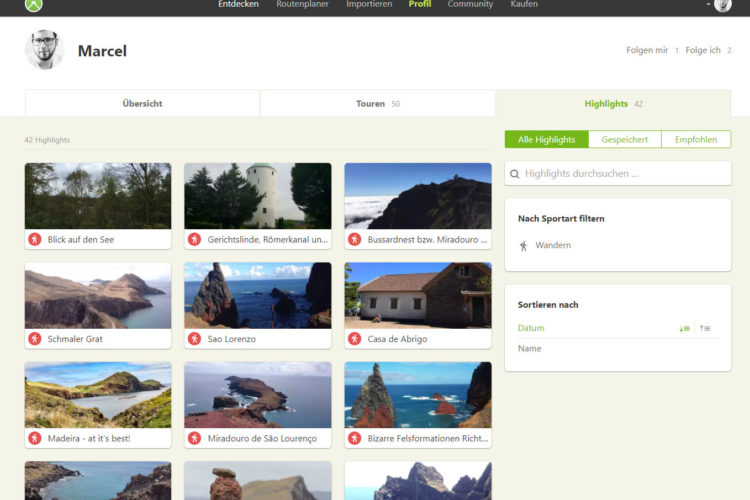Screen dimensions: 750x500
Task: Open the Folgen mir followers link
Action: click(x=652, y=50)
